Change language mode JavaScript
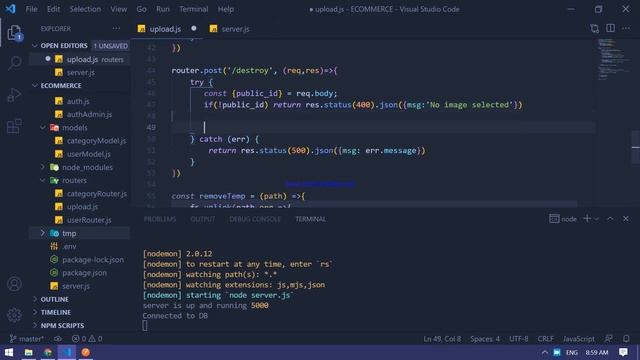 578,339
